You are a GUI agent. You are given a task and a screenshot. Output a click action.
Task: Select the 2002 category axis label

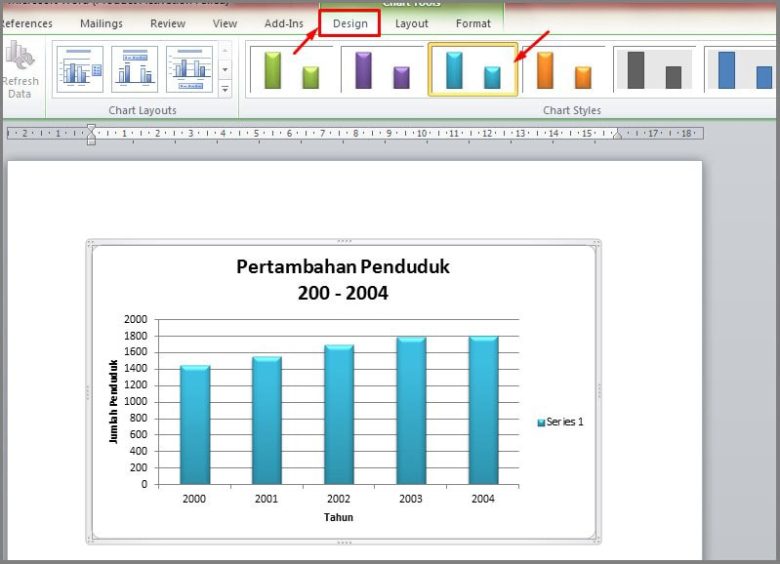(x=338, y=499)
